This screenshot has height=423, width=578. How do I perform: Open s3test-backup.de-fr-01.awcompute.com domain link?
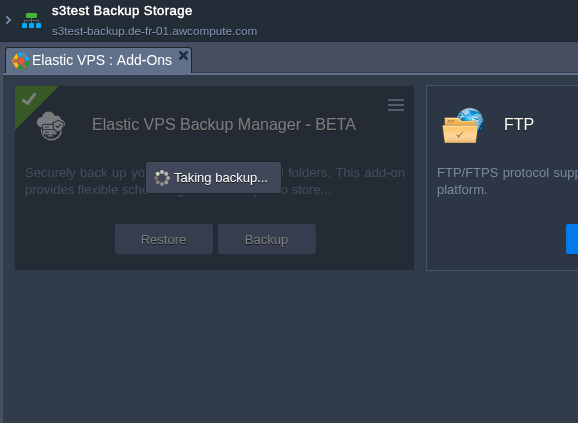[x=154, y=31]
